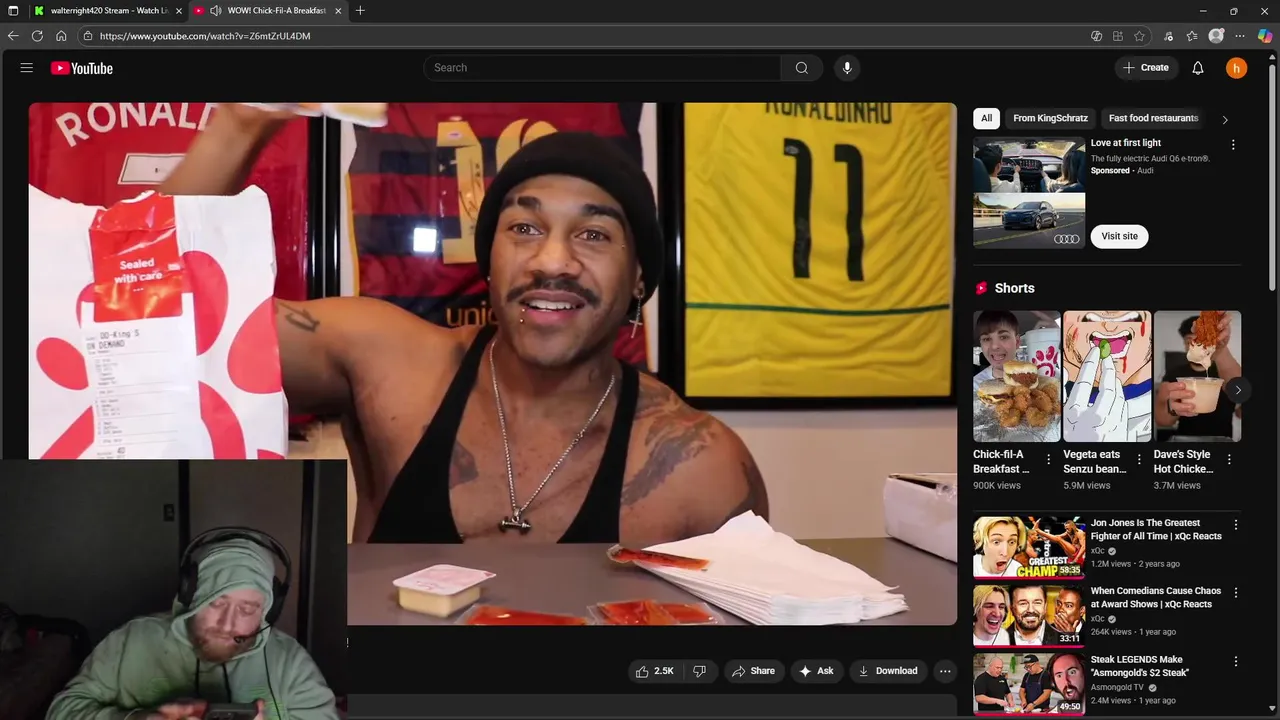Open options for the Jon Jones video
The image size is (1280, 720).
coord(1236,525)
